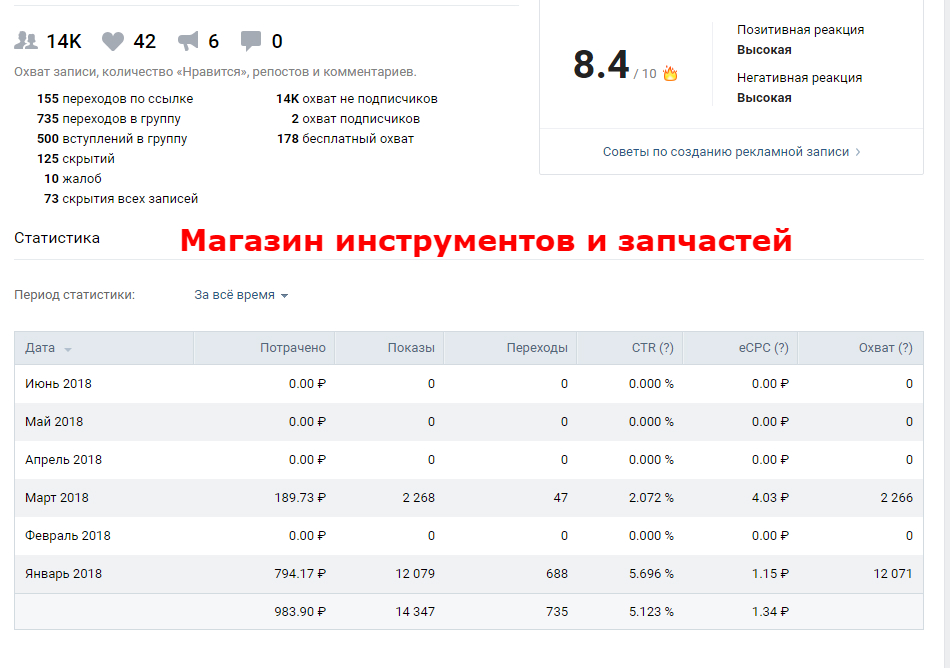Screen dimensions: 950x668
Task: Click the Переходы column header
Action: pos(536,348)
